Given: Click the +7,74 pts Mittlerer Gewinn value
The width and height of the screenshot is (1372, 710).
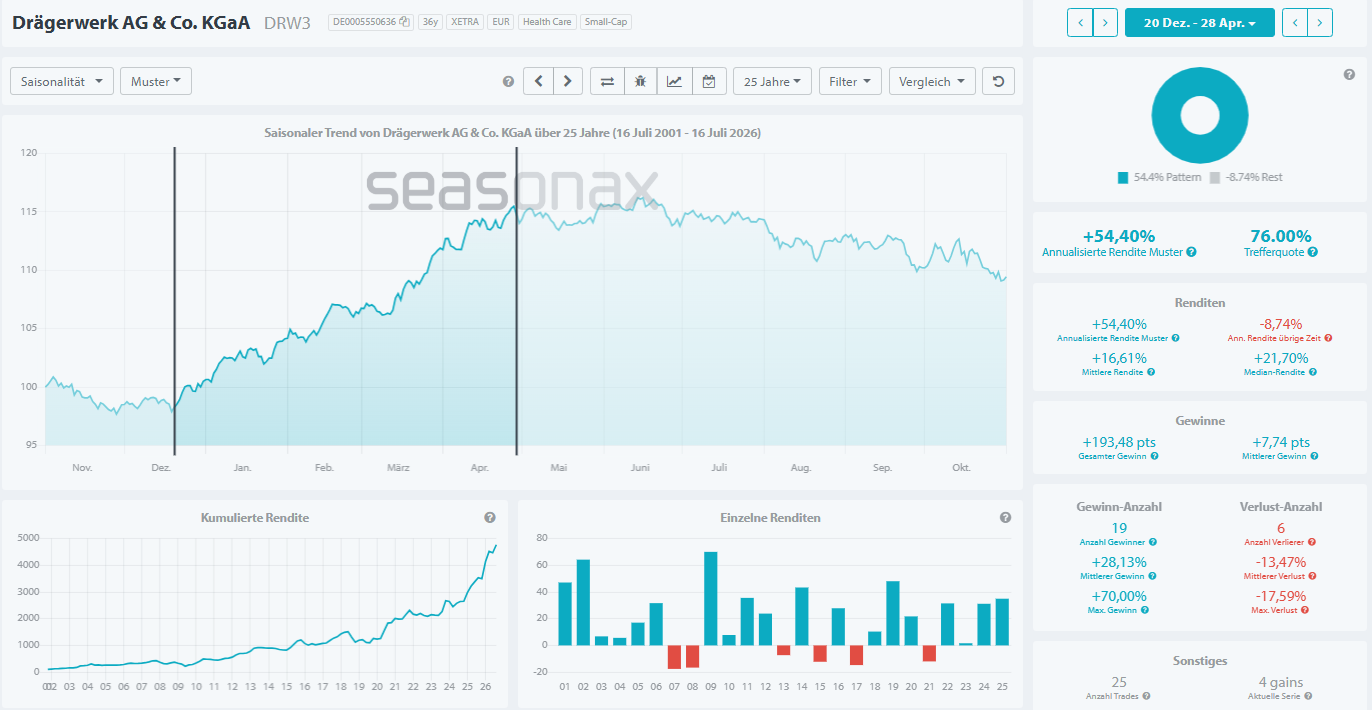Looking at the screenshot, I should (1280, 442).
